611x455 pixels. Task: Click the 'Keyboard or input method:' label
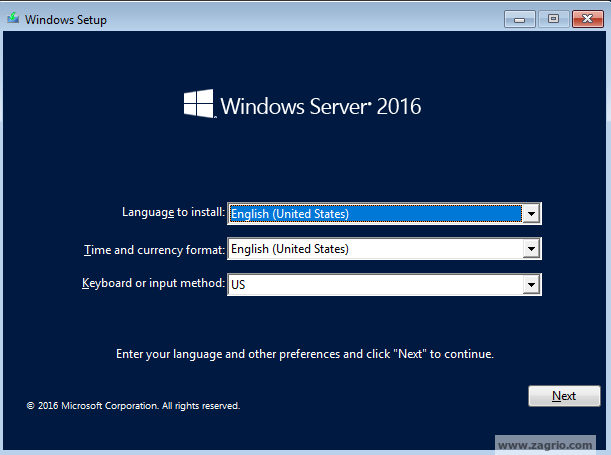(153, 283)
